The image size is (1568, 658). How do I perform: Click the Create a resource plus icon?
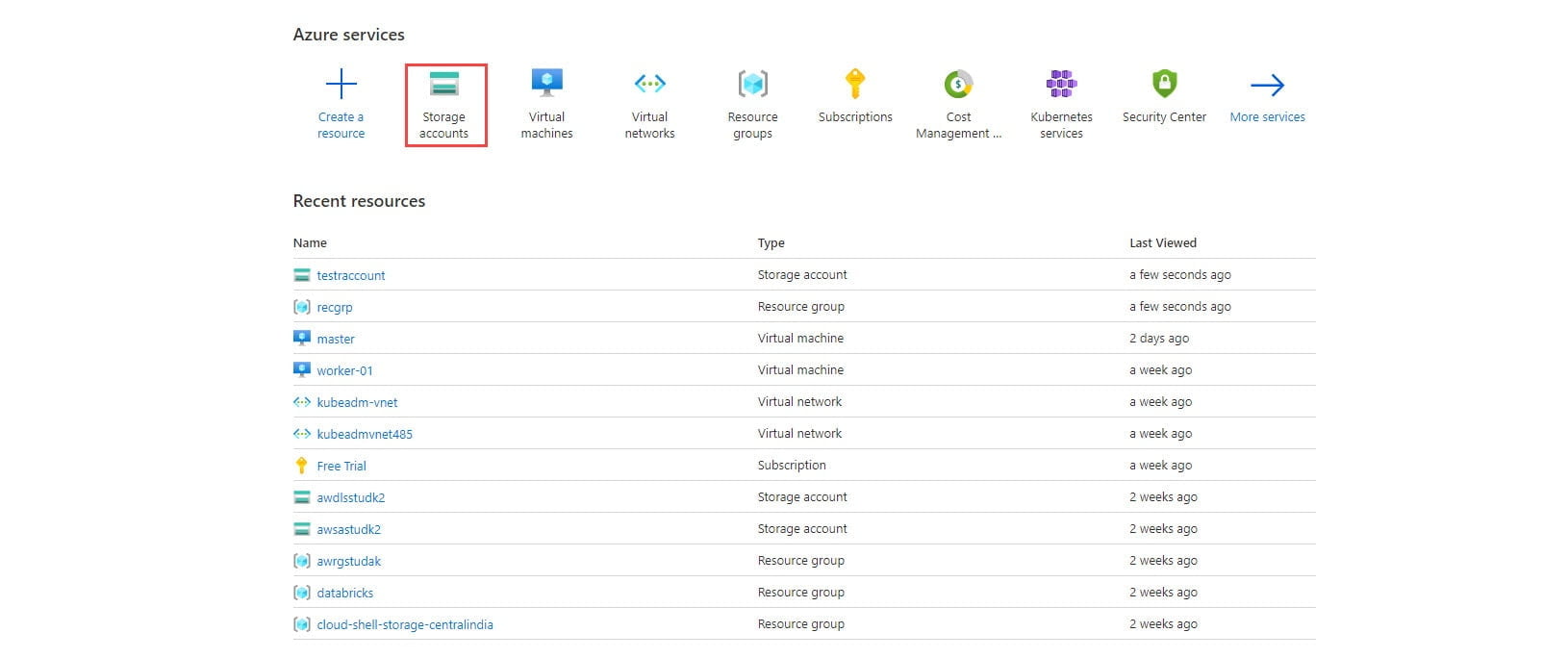tap(341, 84)
